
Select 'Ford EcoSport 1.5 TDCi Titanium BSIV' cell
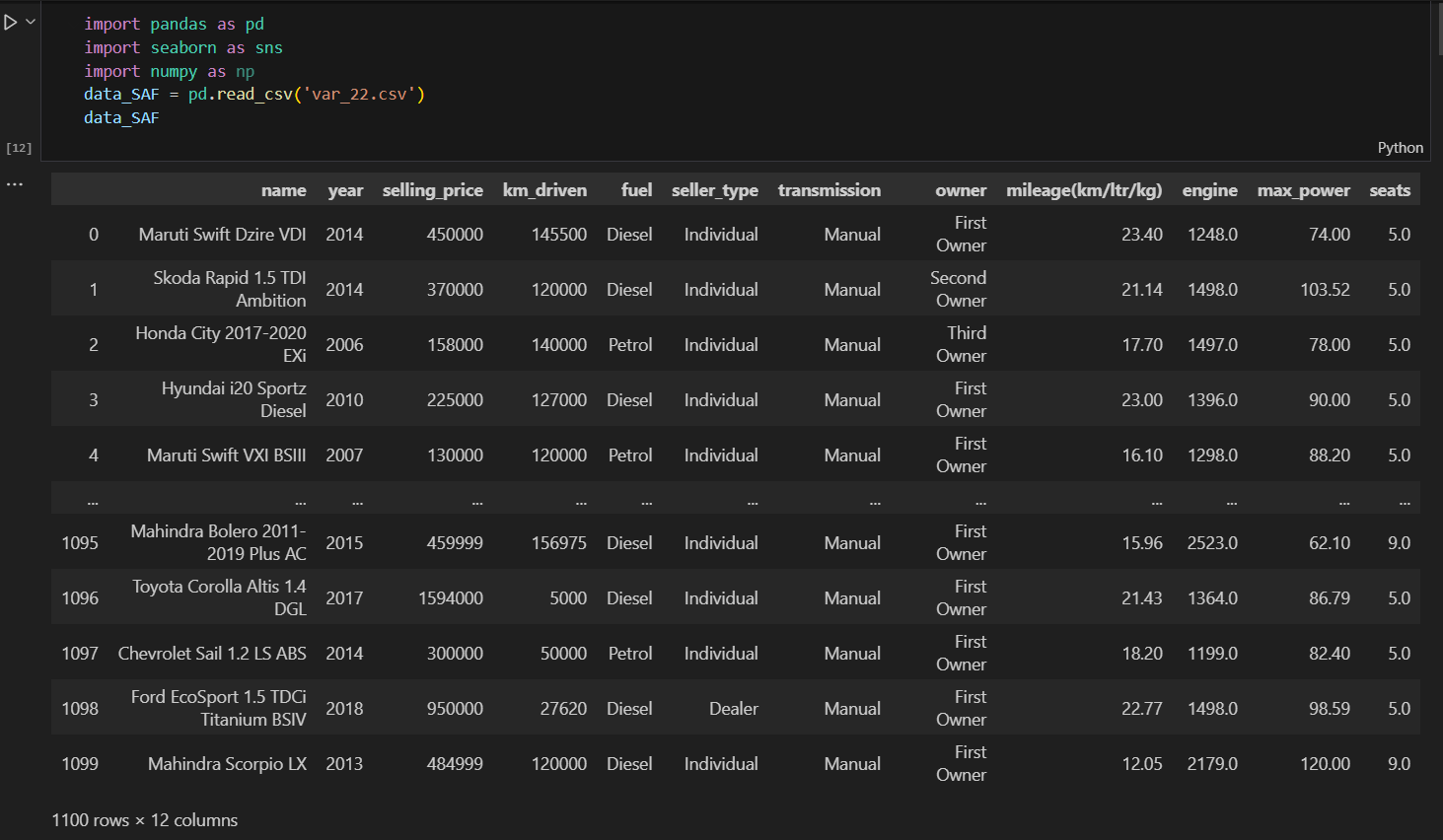pos(218,708)
